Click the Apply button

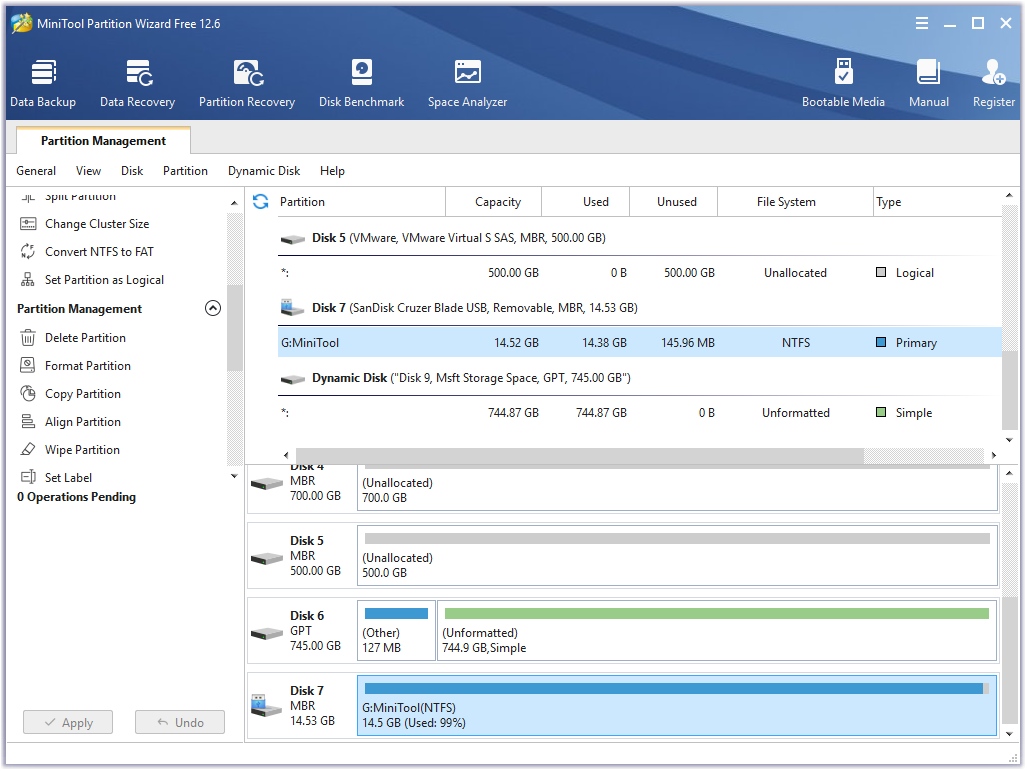click(x=67, y=722)
